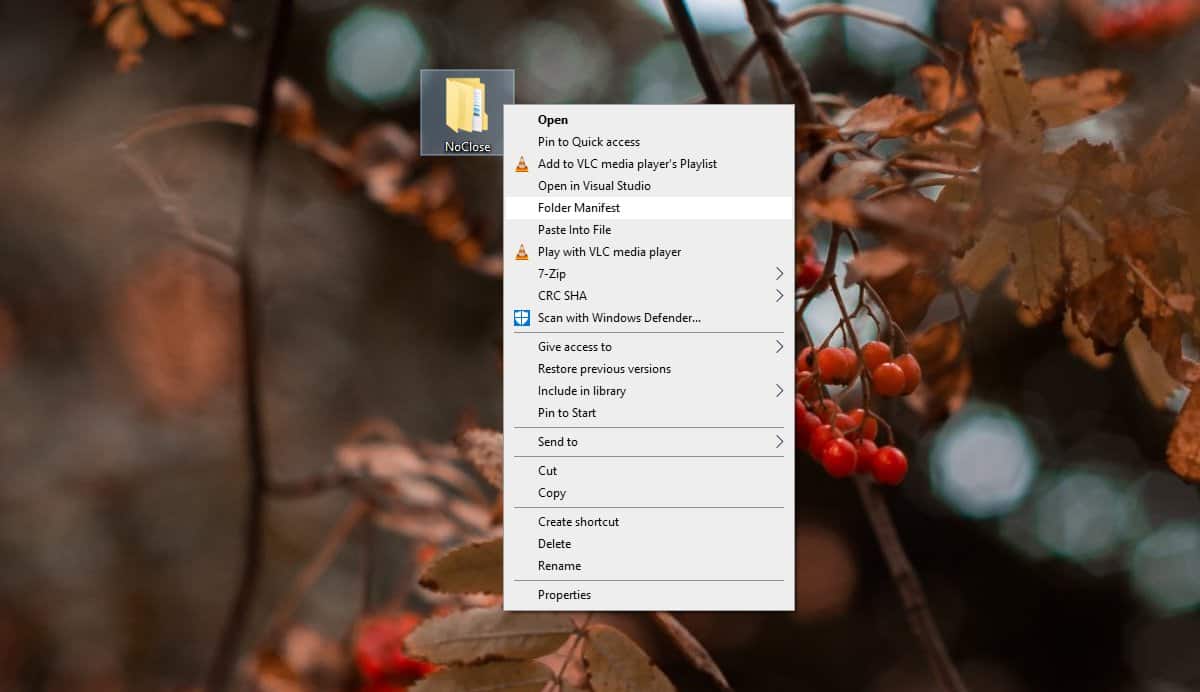This screenshot has width=1200, height=692.
Task: Expand the CRC SHA submenu arrow
Action: coord(779,296)
